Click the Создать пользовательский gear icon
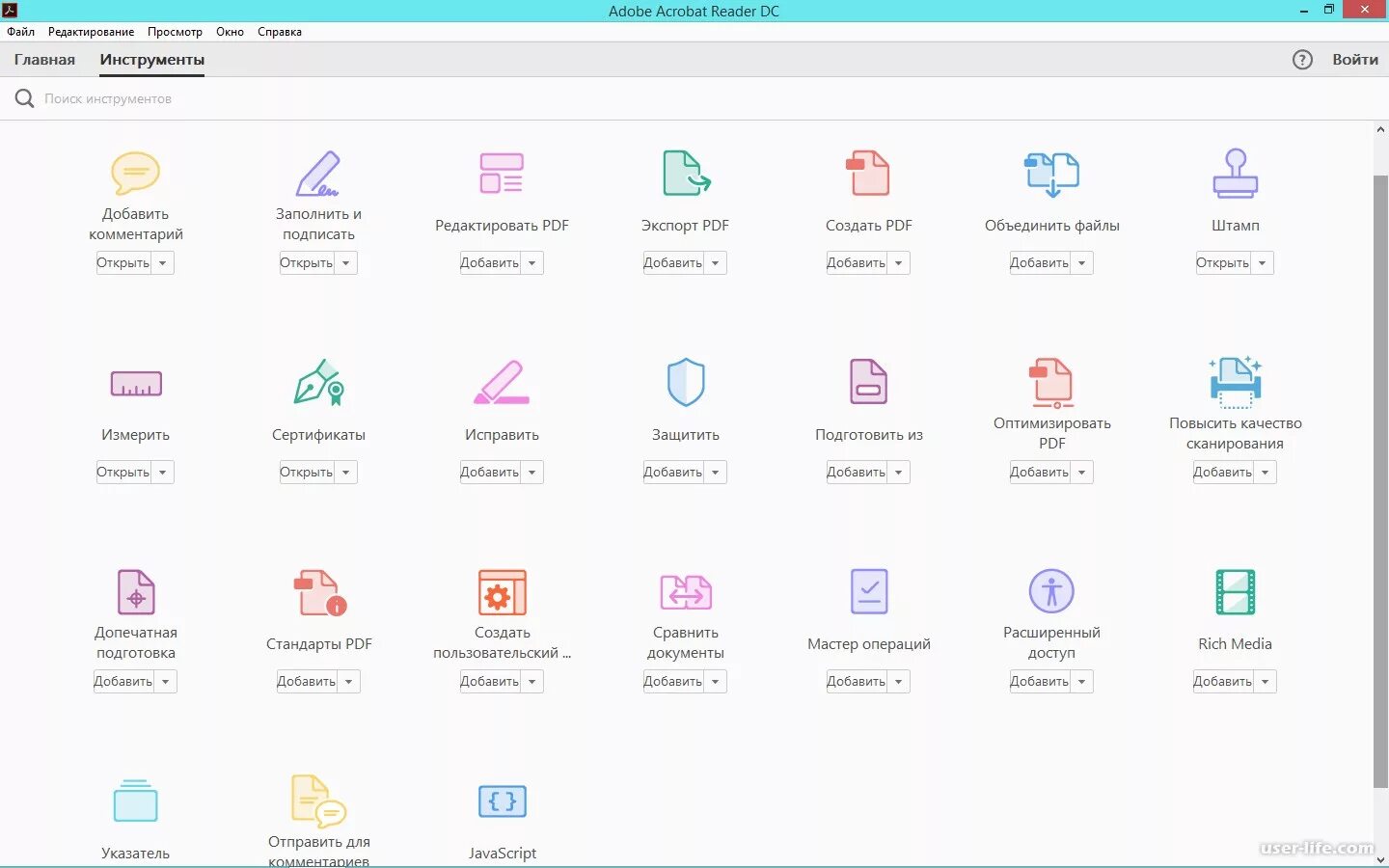Viewport: 1389px width, 868px height. [503, 592]
